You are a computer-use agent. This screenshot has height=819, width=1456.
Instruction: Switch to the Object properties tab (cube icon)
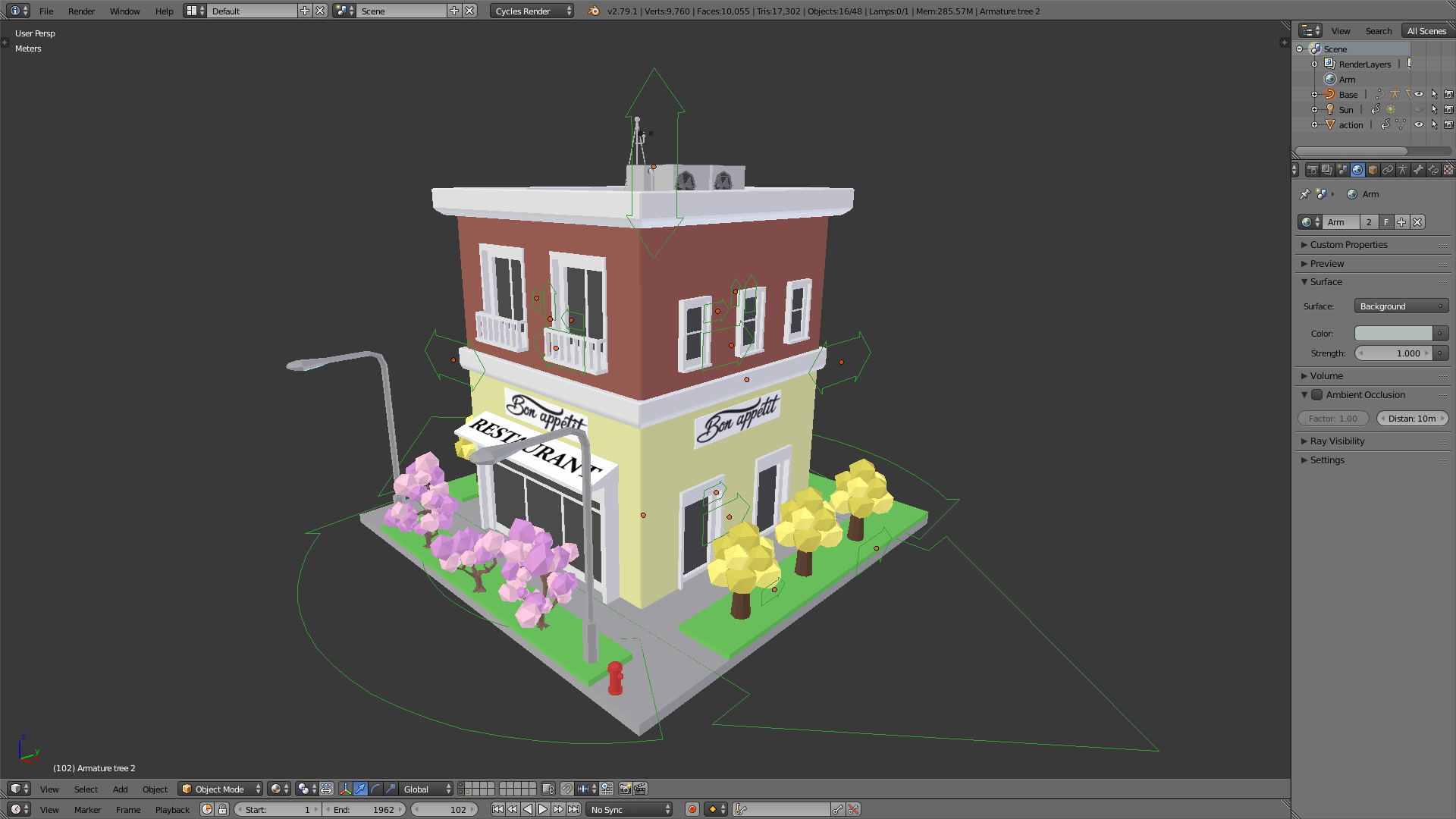pyautogui.click(x=1373, y=170)
